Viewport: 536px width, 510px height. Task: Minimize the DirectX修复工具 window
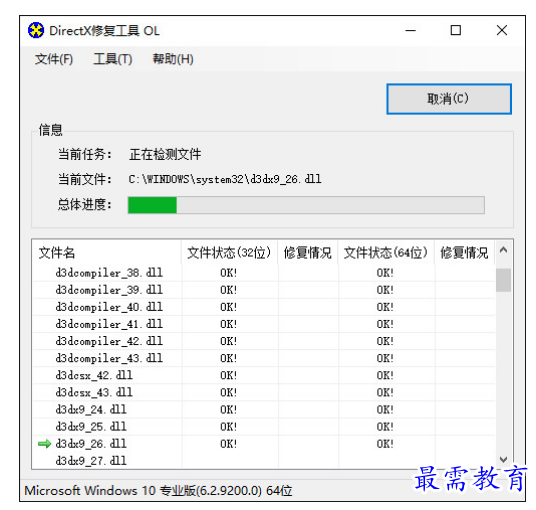pos(411,30)
